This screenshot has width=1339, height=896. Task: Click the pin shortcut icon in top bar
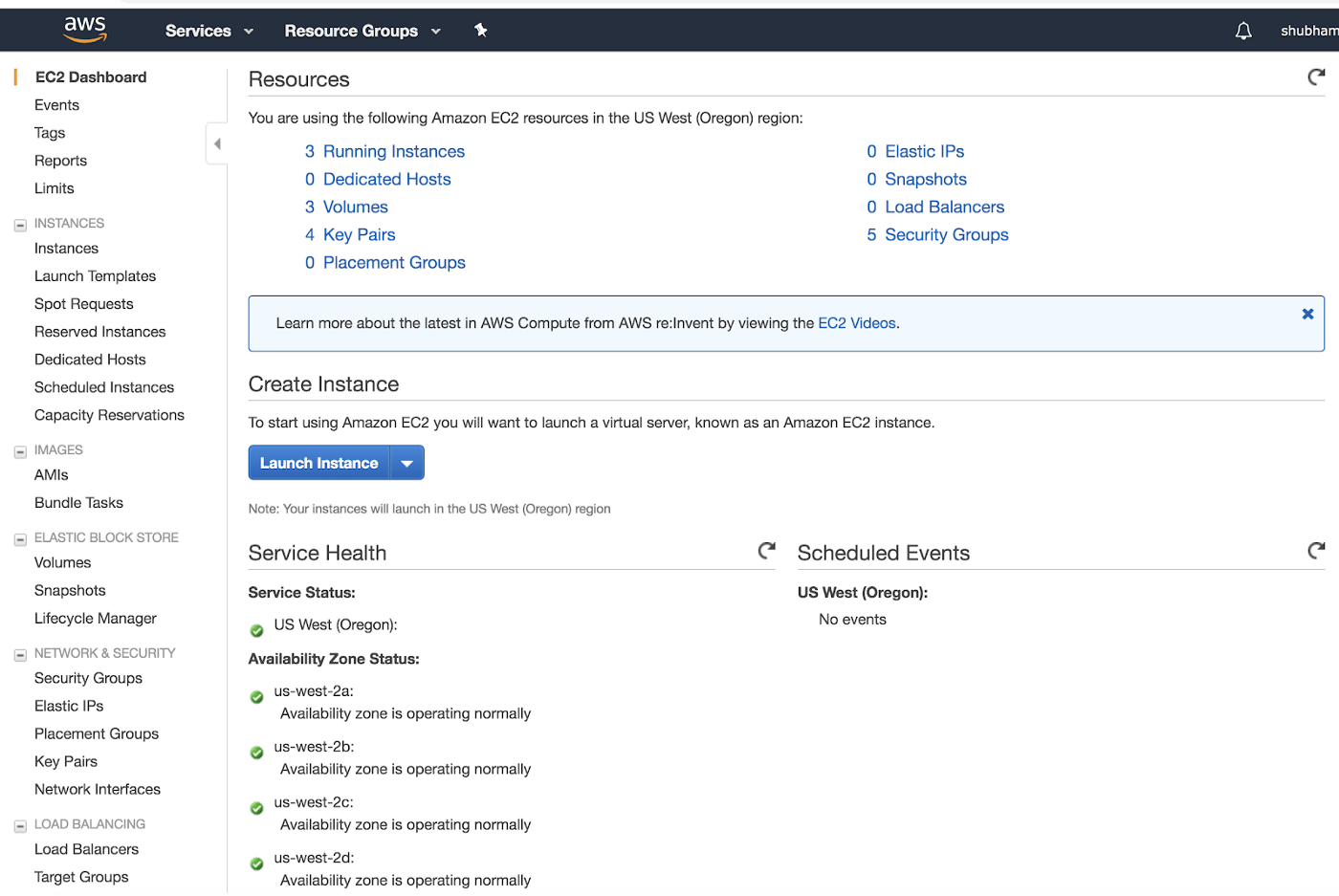click(481, 31)
